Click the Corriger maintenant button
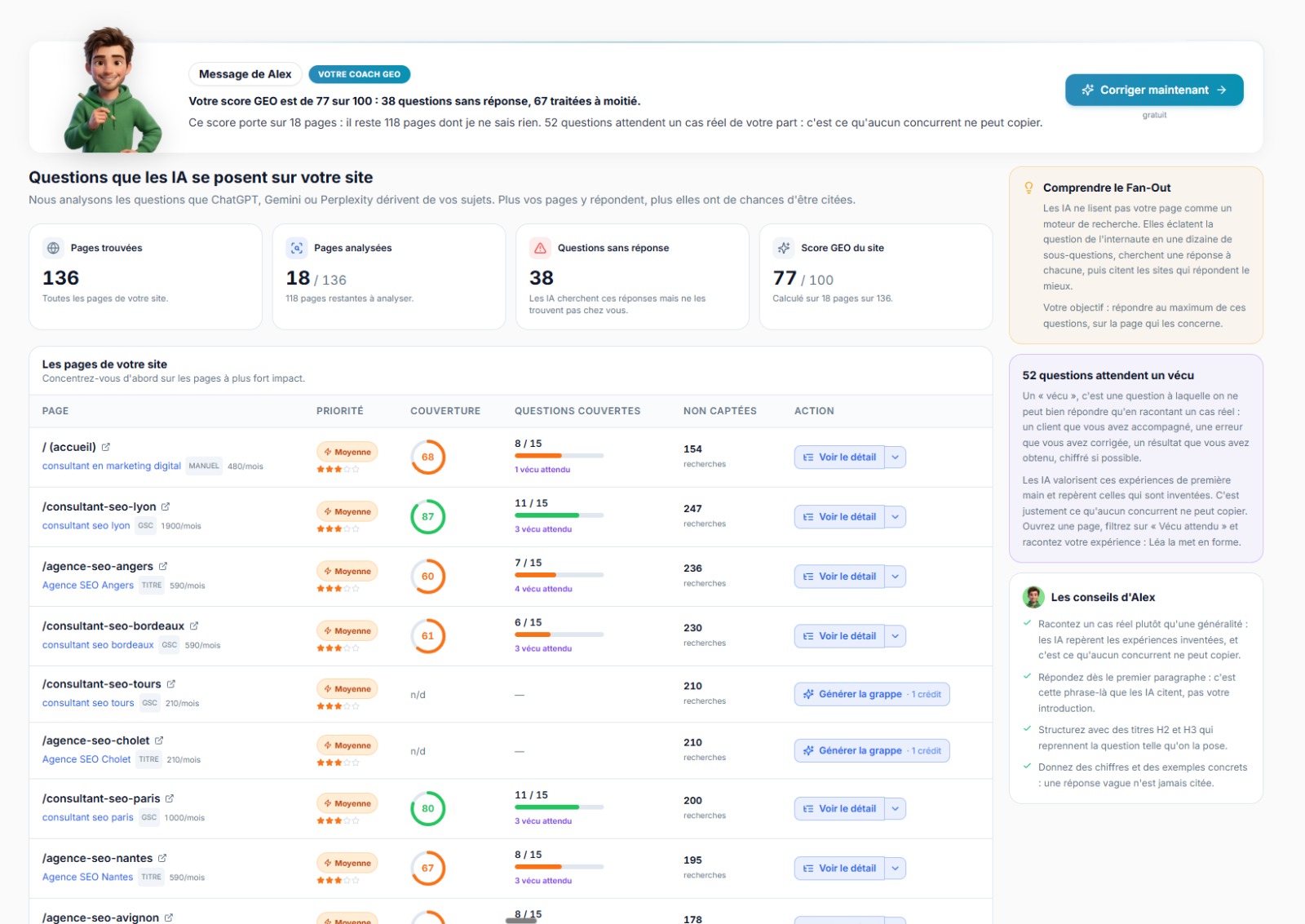 point(1154,90)
